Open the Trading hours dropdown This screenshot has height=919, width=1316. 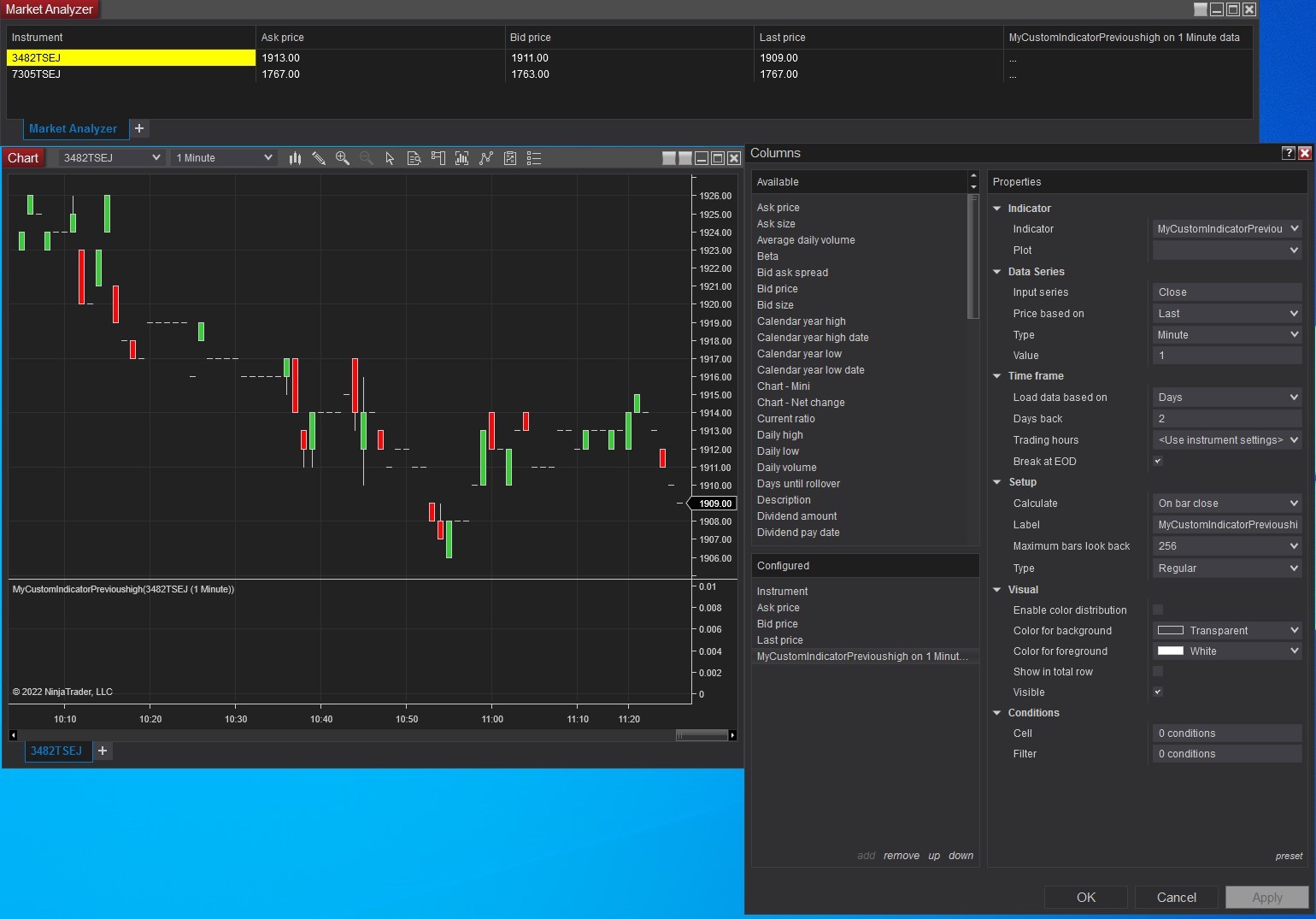[1227, 440]
